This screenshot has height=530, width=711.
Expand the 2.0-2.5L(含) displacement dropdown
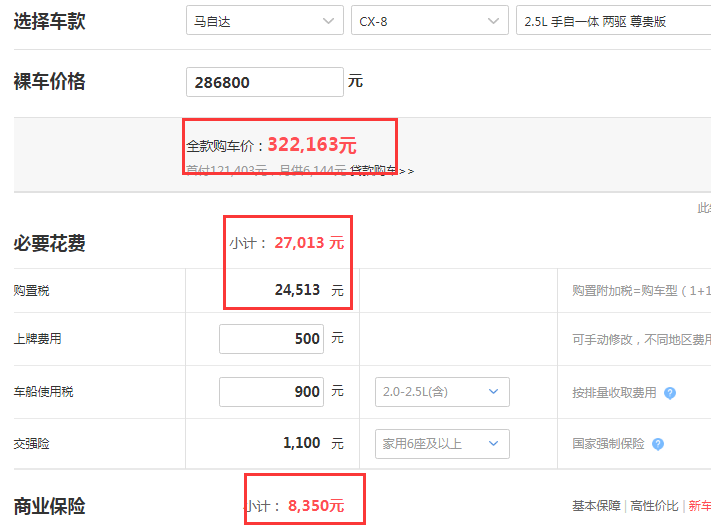442,392
